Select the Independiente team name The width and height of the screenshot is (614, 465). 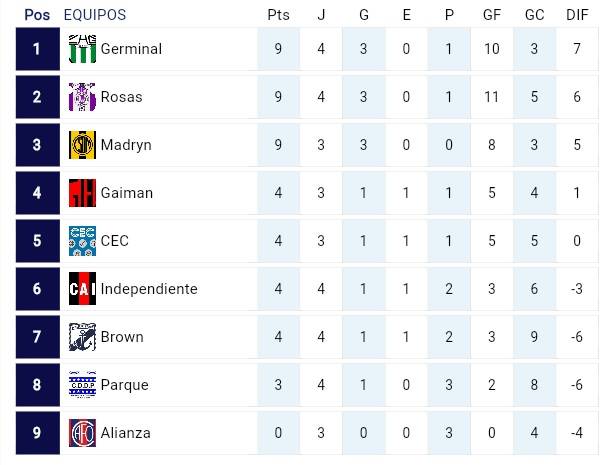(149, 289)
